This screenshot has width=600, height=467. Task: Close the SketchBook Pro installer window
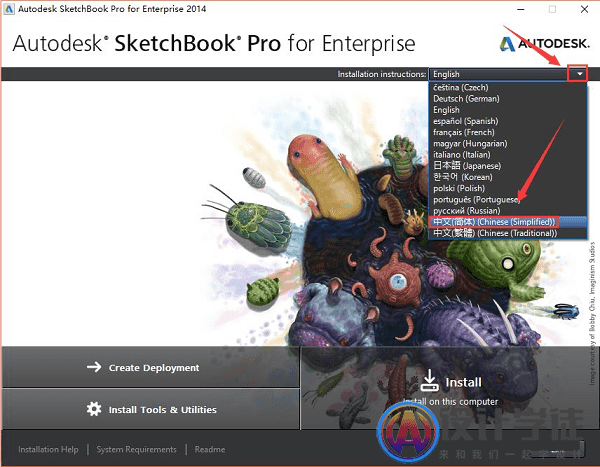[584, 9]
